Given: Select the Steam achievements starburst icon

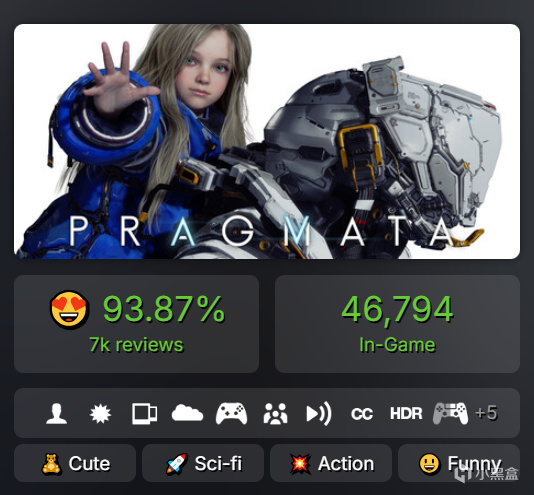Looking at the screenshot, I should (x=100, y=414).
